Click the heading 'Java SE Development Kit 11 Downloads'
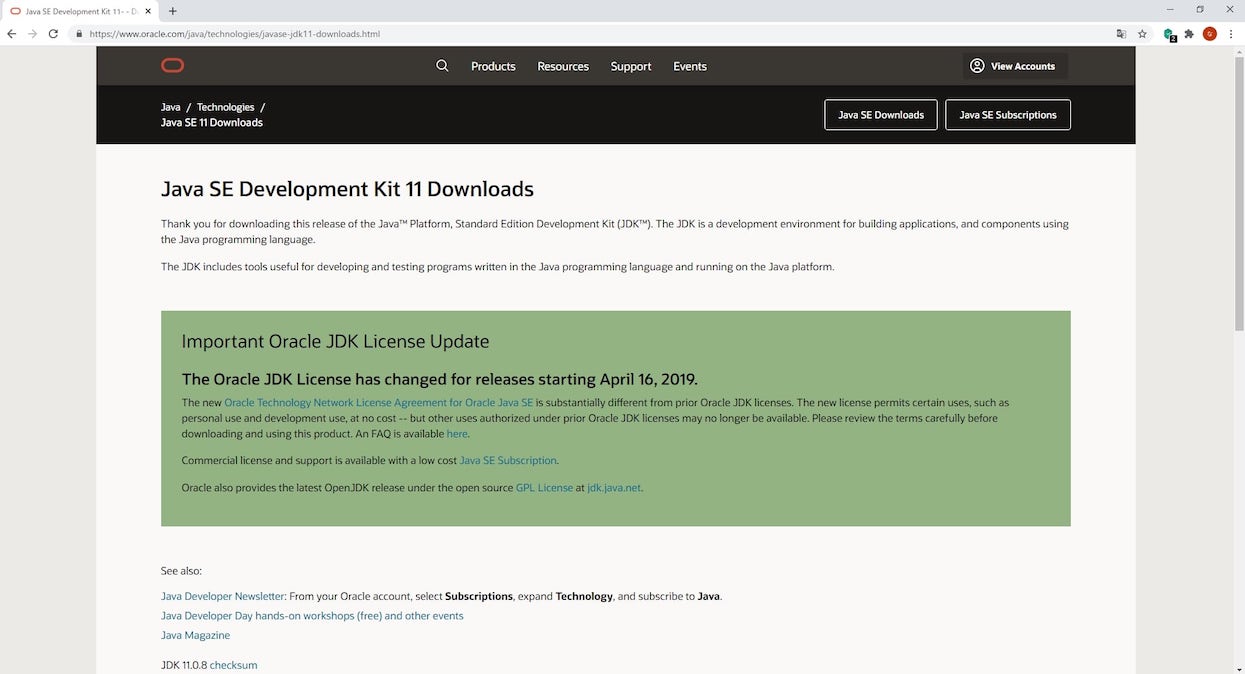 click(347, 189)
